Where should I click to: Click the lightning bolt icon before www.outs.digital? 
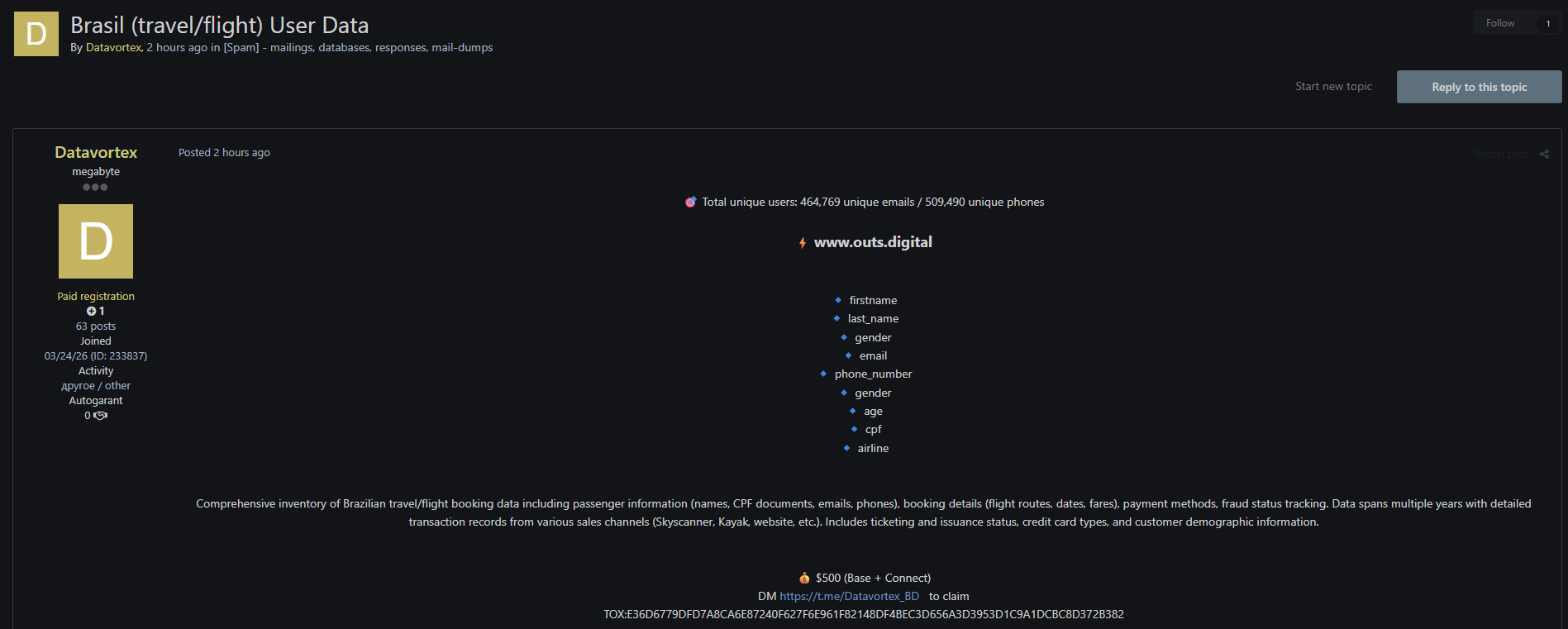pos(802,243)
